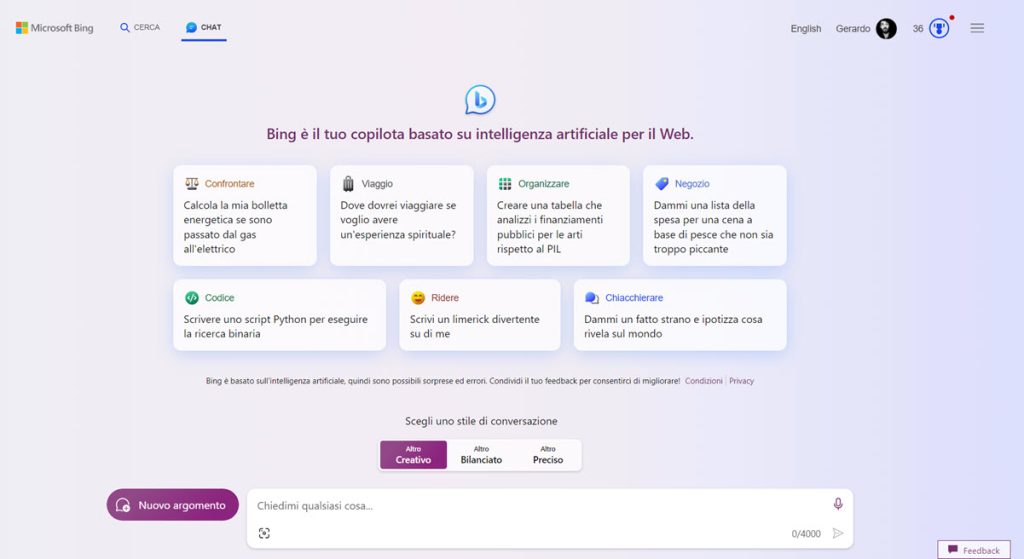Screen dimensions: 1024x559
Task: Switch to the Chat tab
Action: (204, 27)
